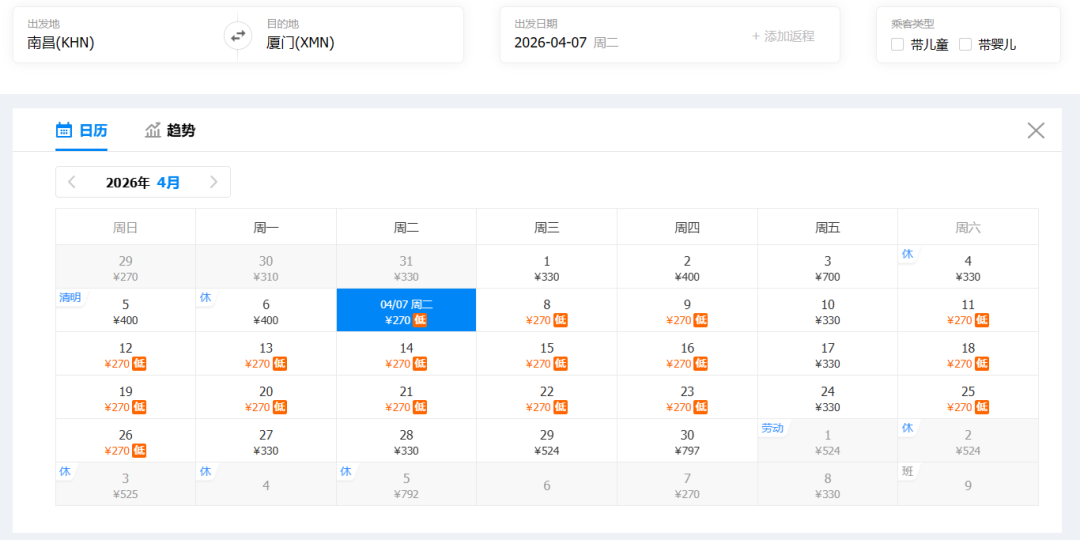The width and height of the screenshot is (1080, 540).
Task: Click the 低 badge on April 8
Action: click(561, 320)
